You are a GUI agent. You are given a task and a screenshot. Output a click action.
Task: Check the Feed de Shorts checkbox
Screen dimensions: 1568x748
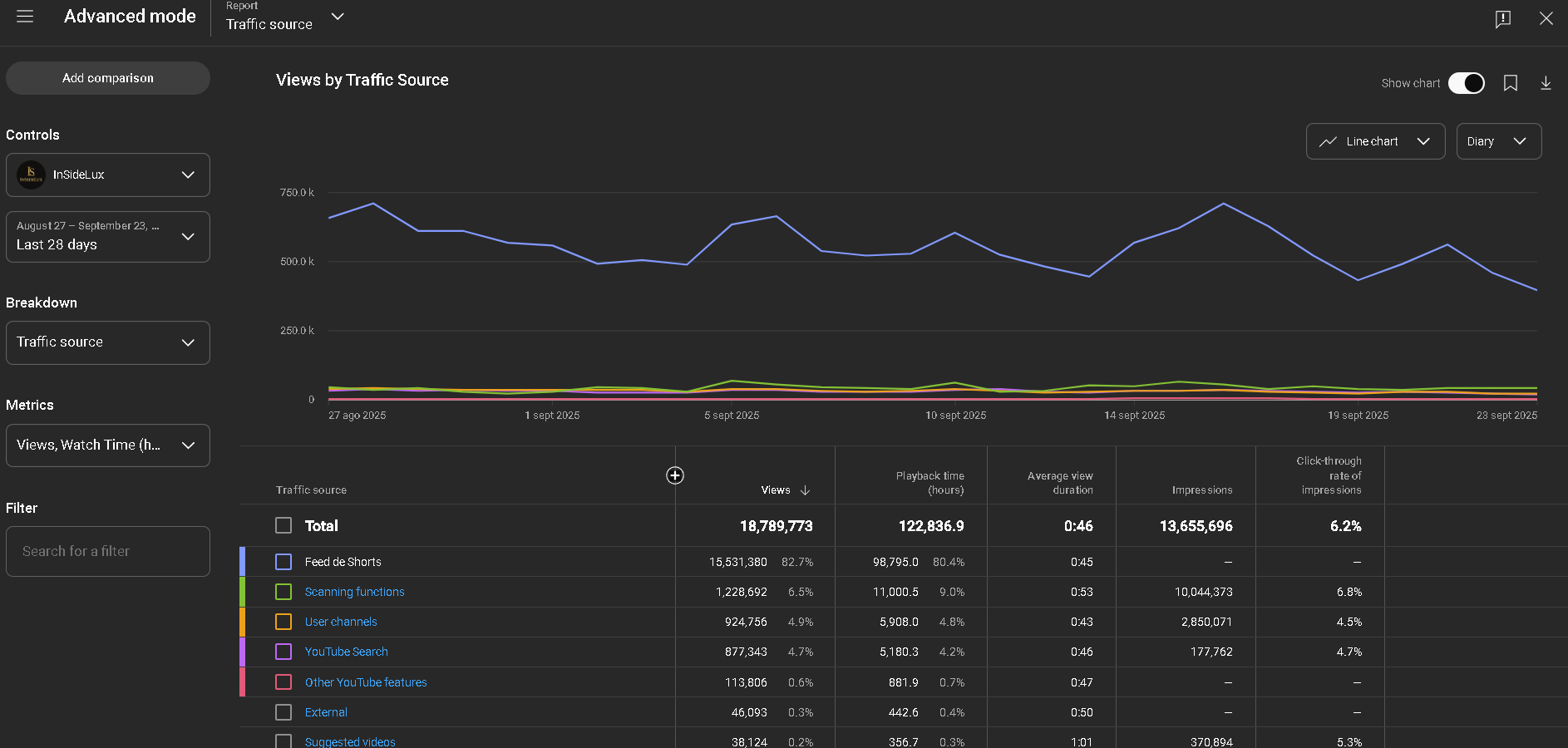click(284, 562)
